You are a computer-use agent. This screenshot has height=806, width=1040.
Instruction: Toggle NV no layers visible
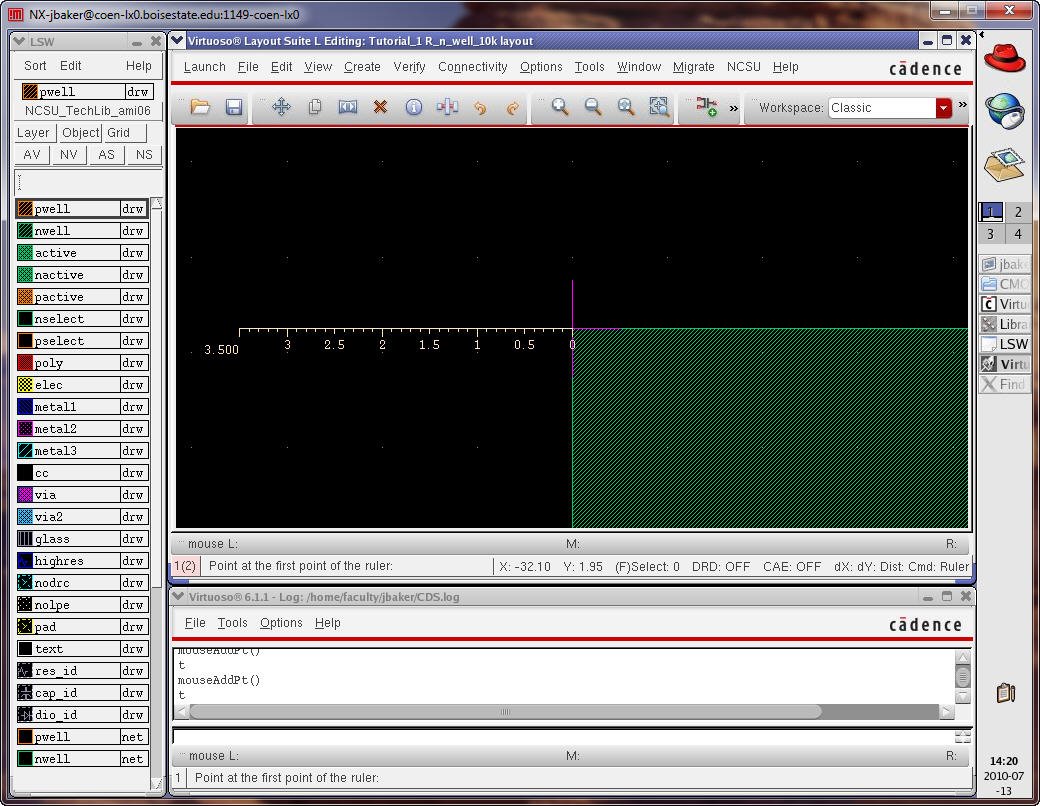(68, 155)
